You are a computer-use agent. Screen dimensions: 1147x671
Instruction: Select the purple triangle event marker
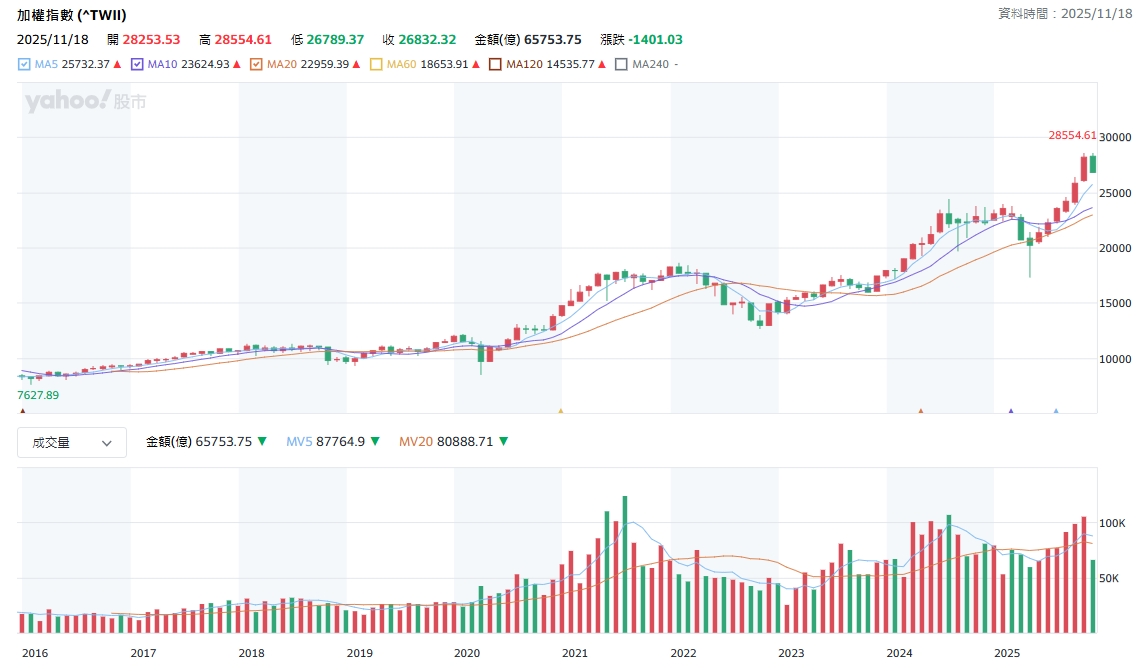click(x=1011, y=411)
